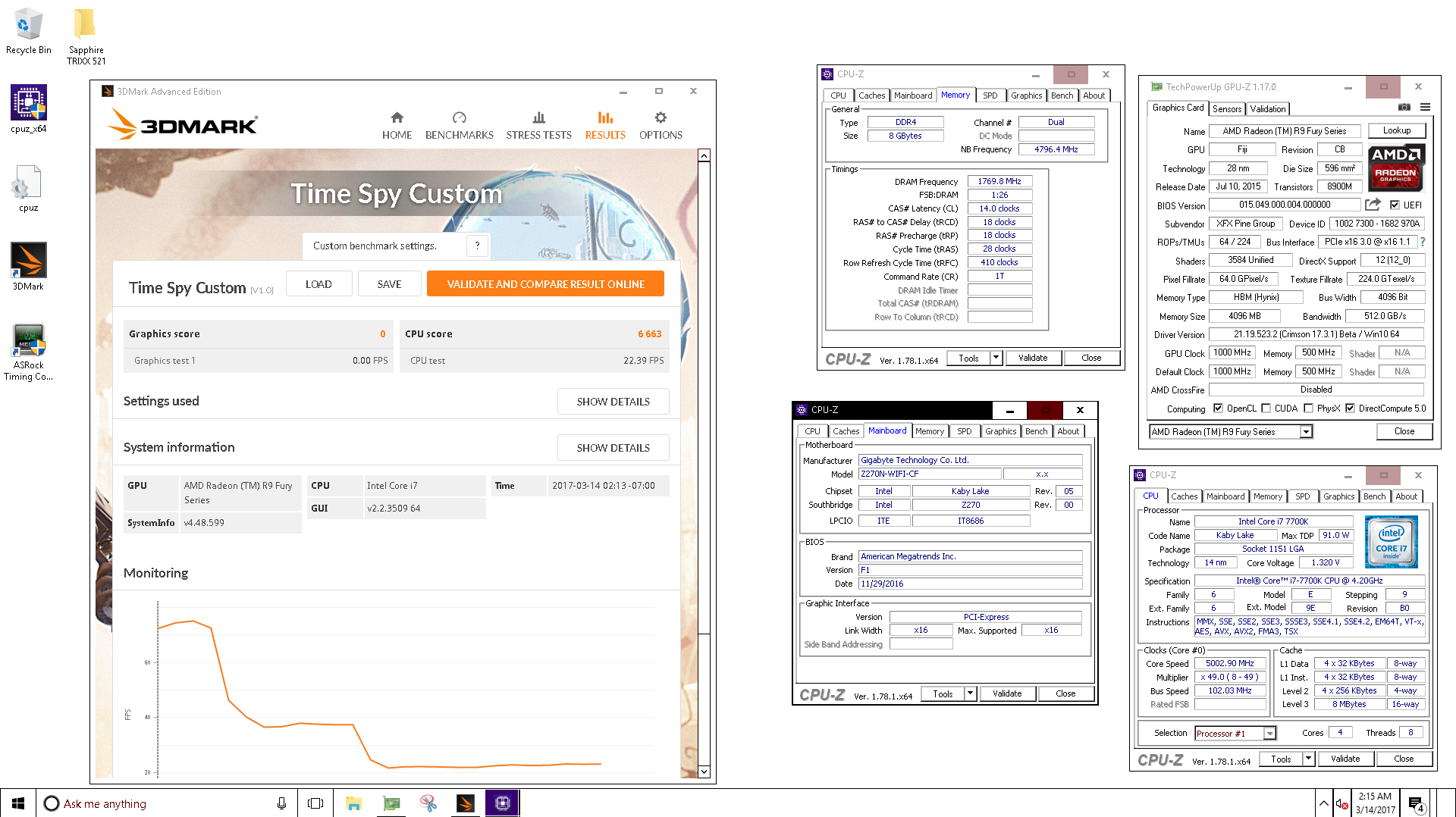Click the Windows Start button
This screenshot has width=1456, height=817.
point(18,803)
